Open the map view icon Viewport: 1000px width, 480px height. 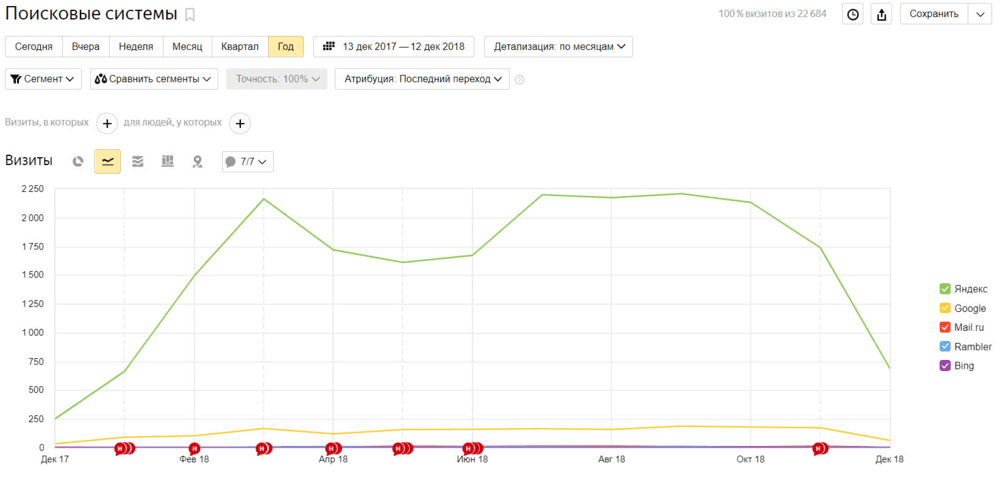point(198,162)
